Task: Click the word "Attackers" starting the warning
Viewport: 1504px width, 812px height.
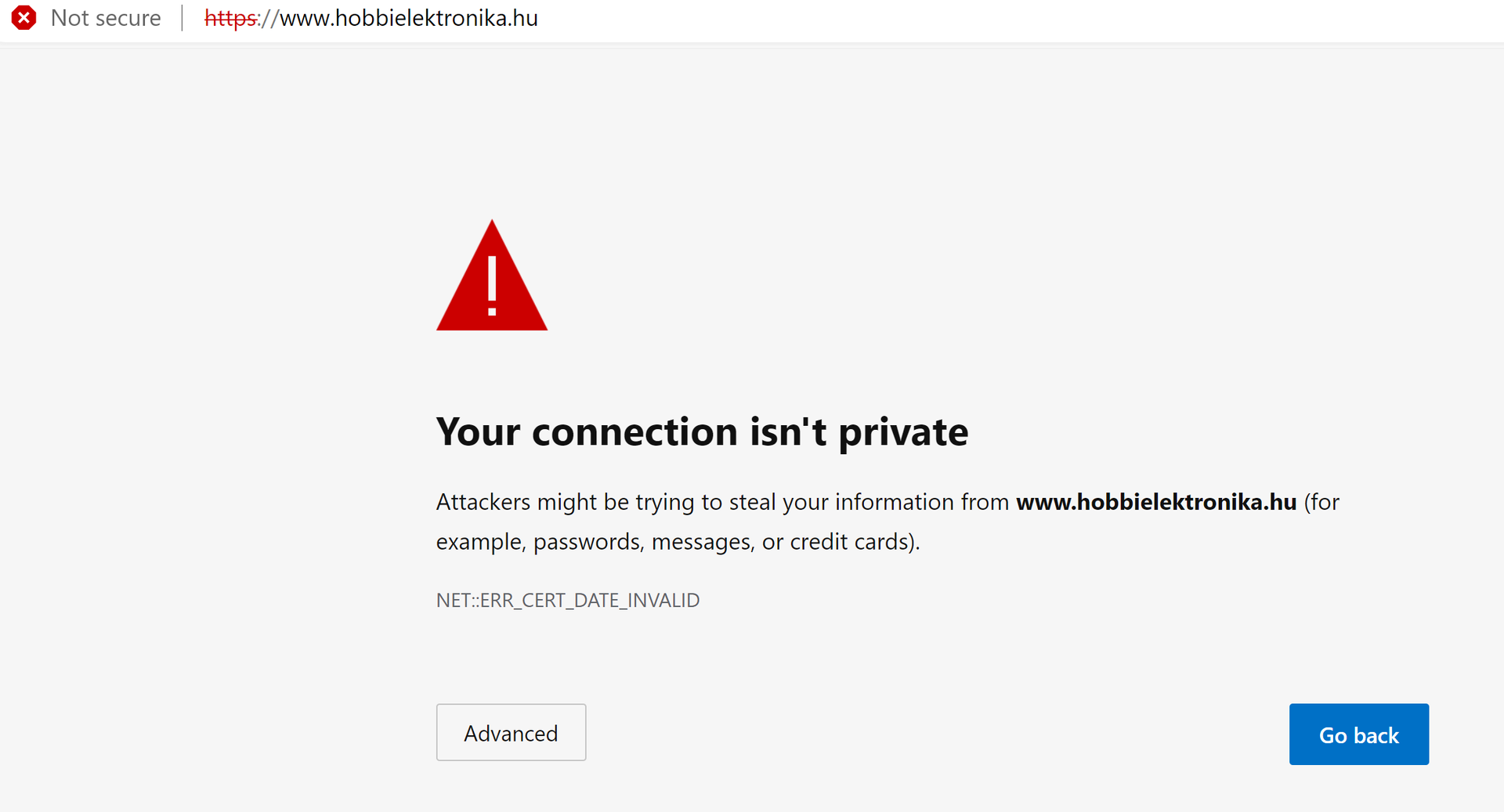Action: pos(483,502)
